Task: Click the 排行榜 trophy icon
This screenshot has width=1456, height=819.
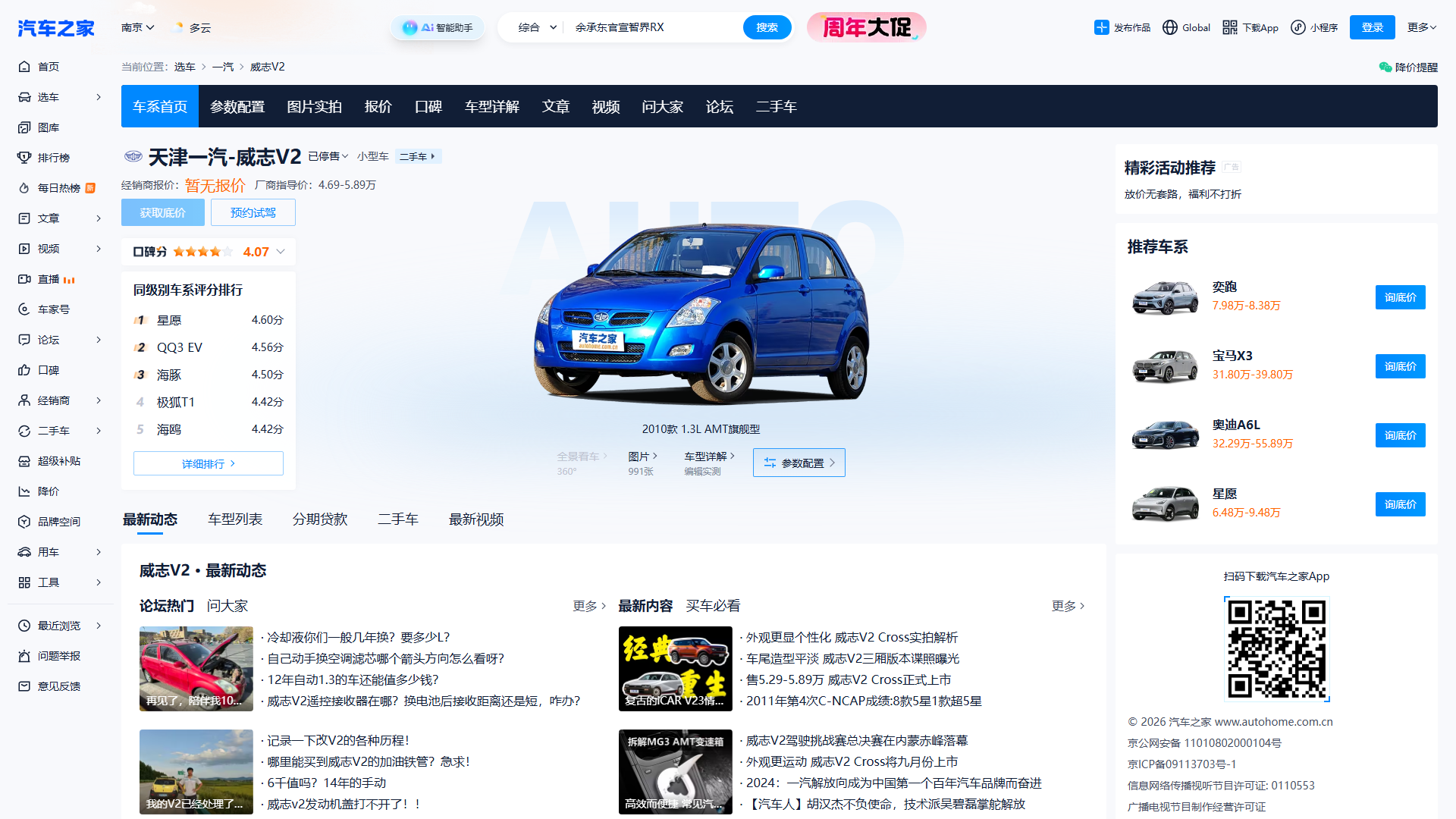Action: [24, 158]
